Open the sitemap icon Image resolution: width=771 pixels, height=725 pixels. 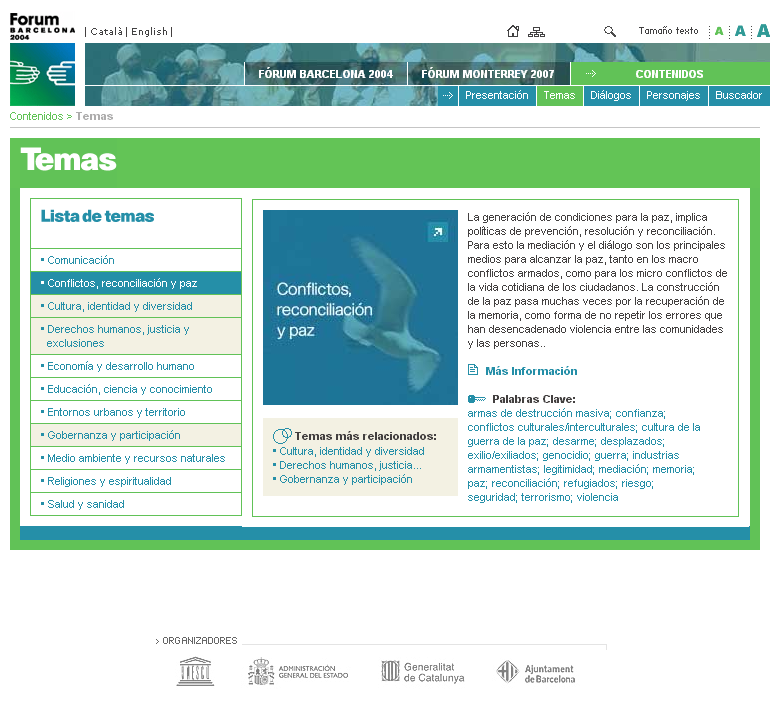[537, 31]
